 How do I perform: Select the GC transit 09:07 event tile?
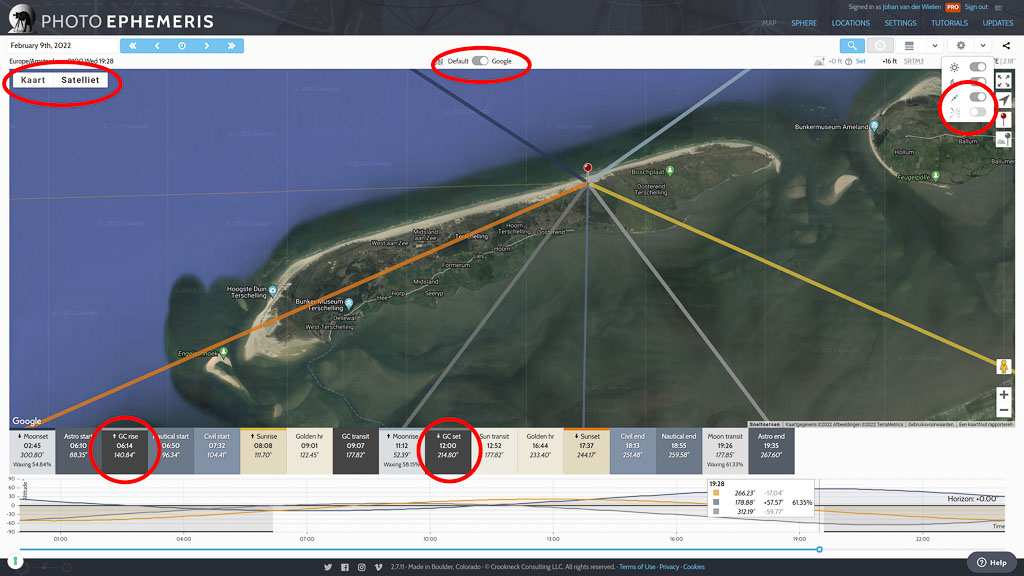click(356, 451)
